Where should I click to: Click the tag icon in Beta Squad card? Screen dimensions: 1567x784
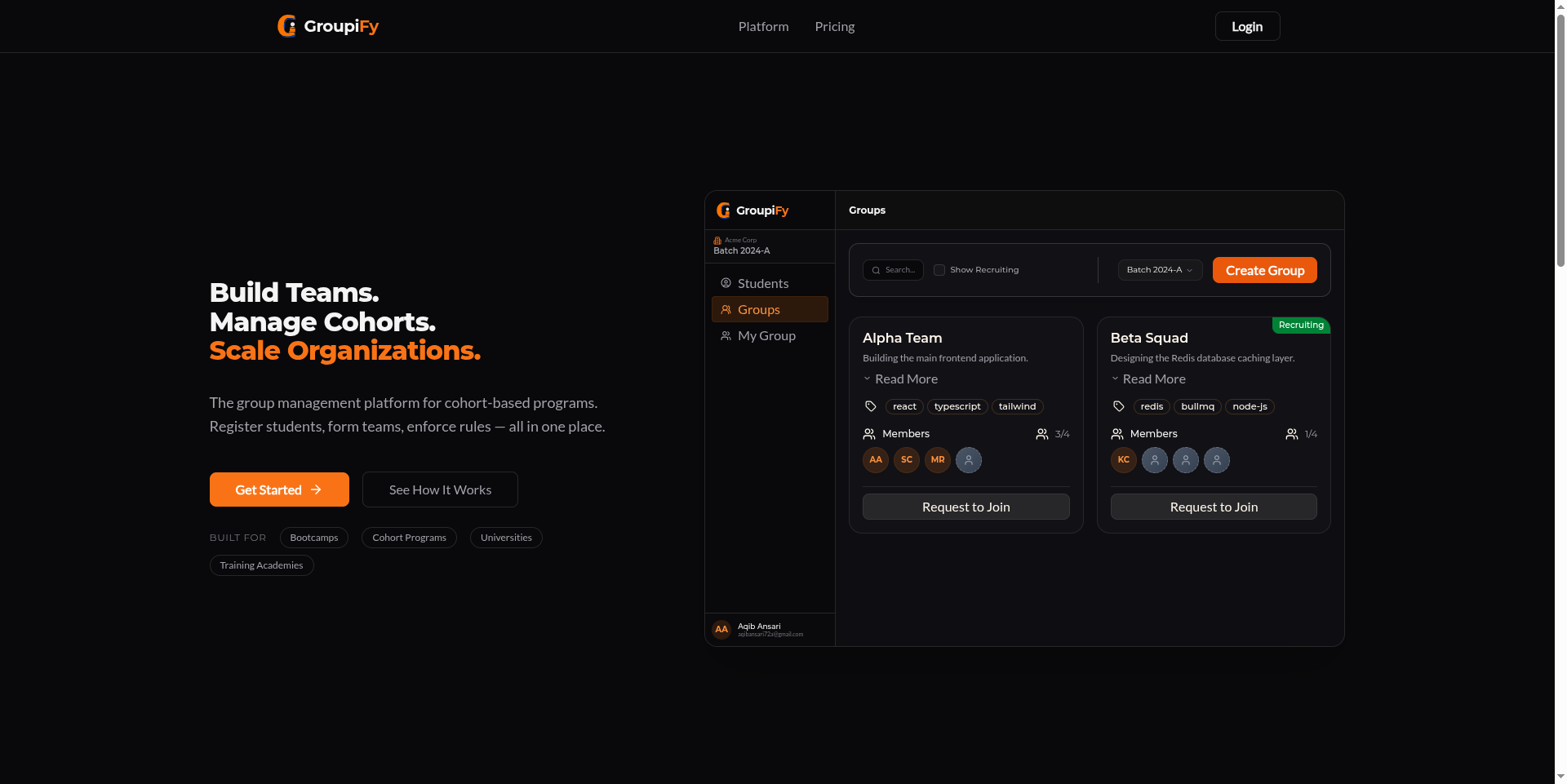pyautogui.click(x=1119, y=406)
